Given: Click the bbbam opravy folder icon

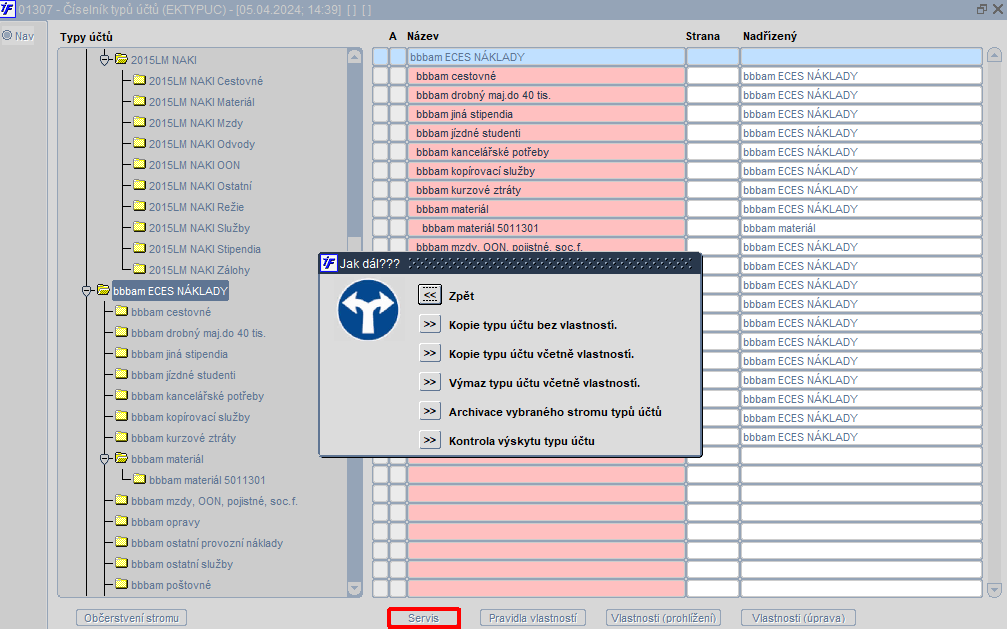Looking at the screenshot, I should tap(121, 521).
